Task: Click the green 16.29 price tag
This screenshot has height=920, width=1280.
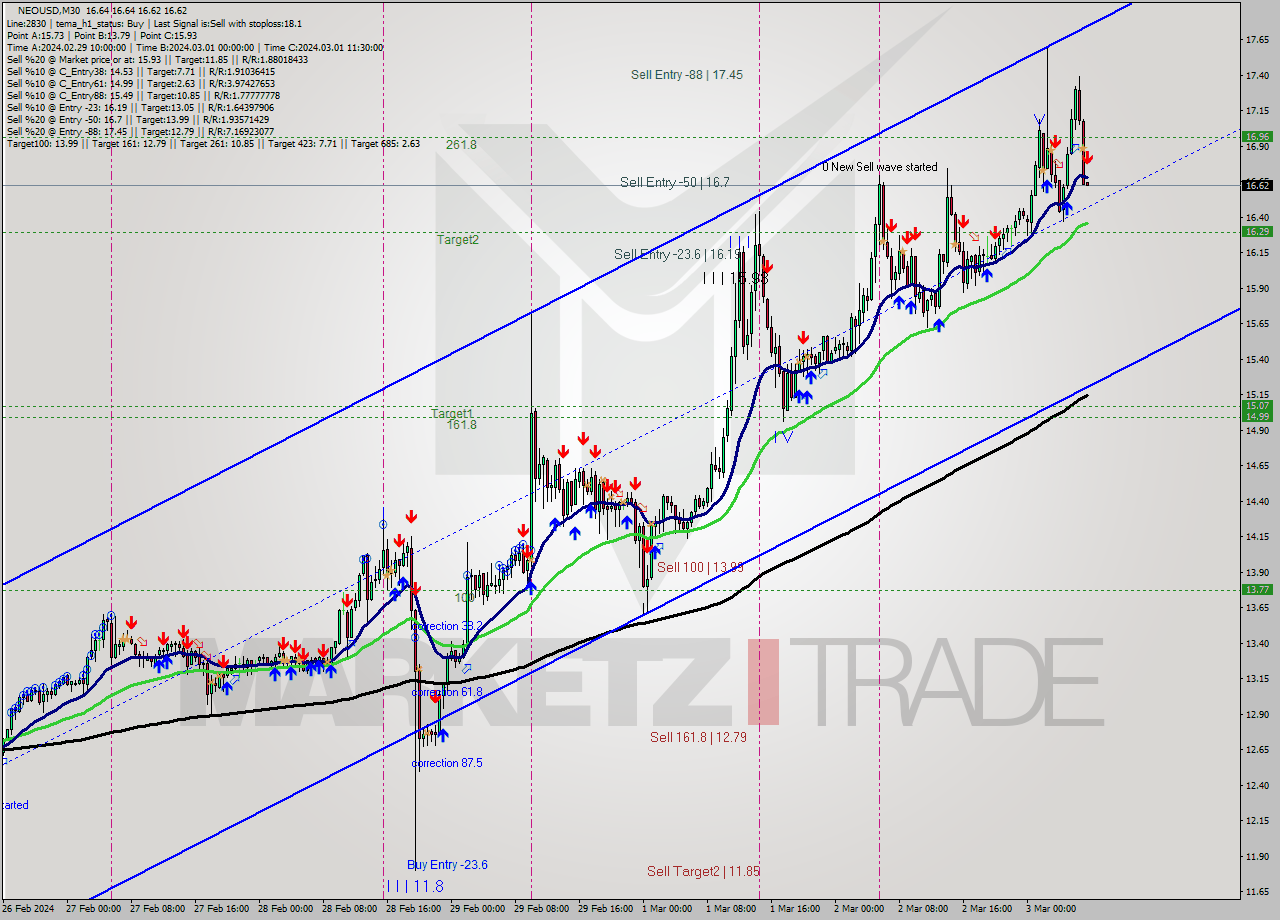Action: [1257, 232]
